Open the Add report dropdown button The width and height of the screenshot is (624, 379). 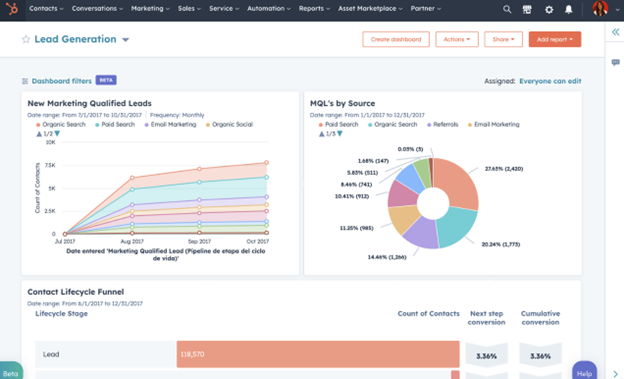point(555,39)
